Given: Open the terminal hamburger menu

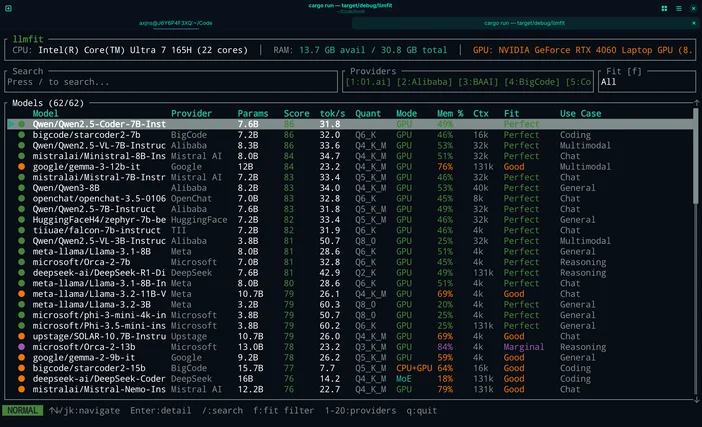Looking at the screenshot, I should (677, 8).
